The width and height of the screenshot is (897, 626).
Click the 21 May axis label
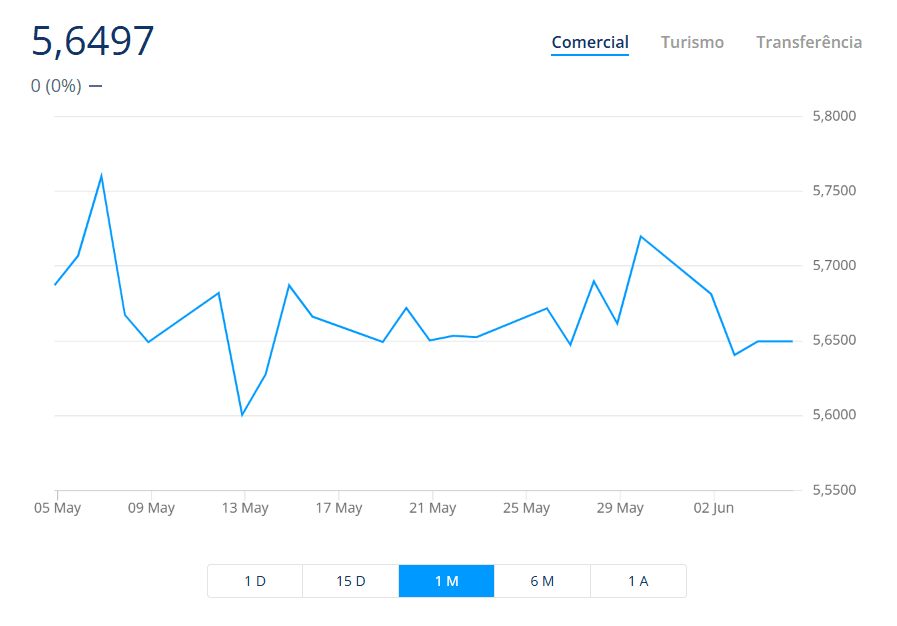[432, 508]
